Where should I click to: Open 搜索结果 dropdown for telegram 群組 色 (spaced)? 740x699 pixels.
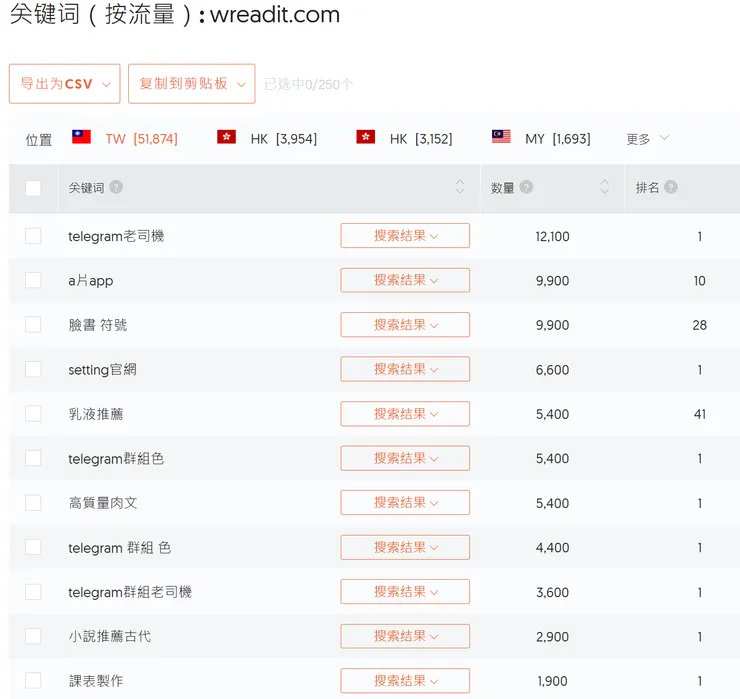tap(405, 547)
